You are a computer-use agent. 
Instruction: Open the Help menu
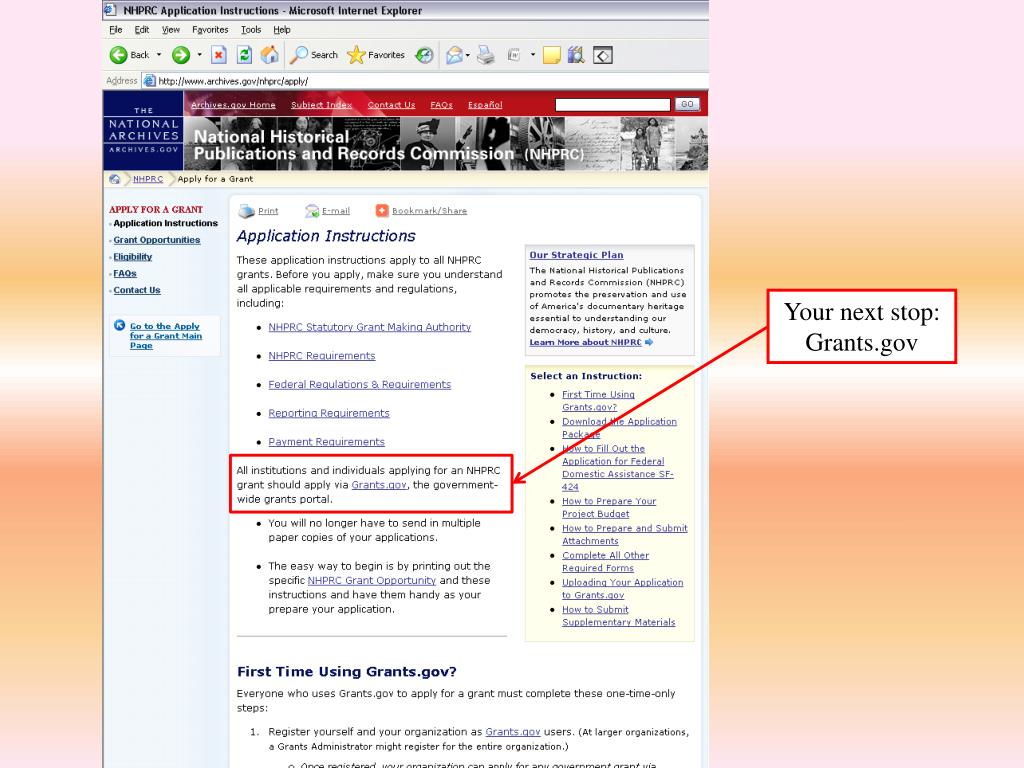point(281,30)
